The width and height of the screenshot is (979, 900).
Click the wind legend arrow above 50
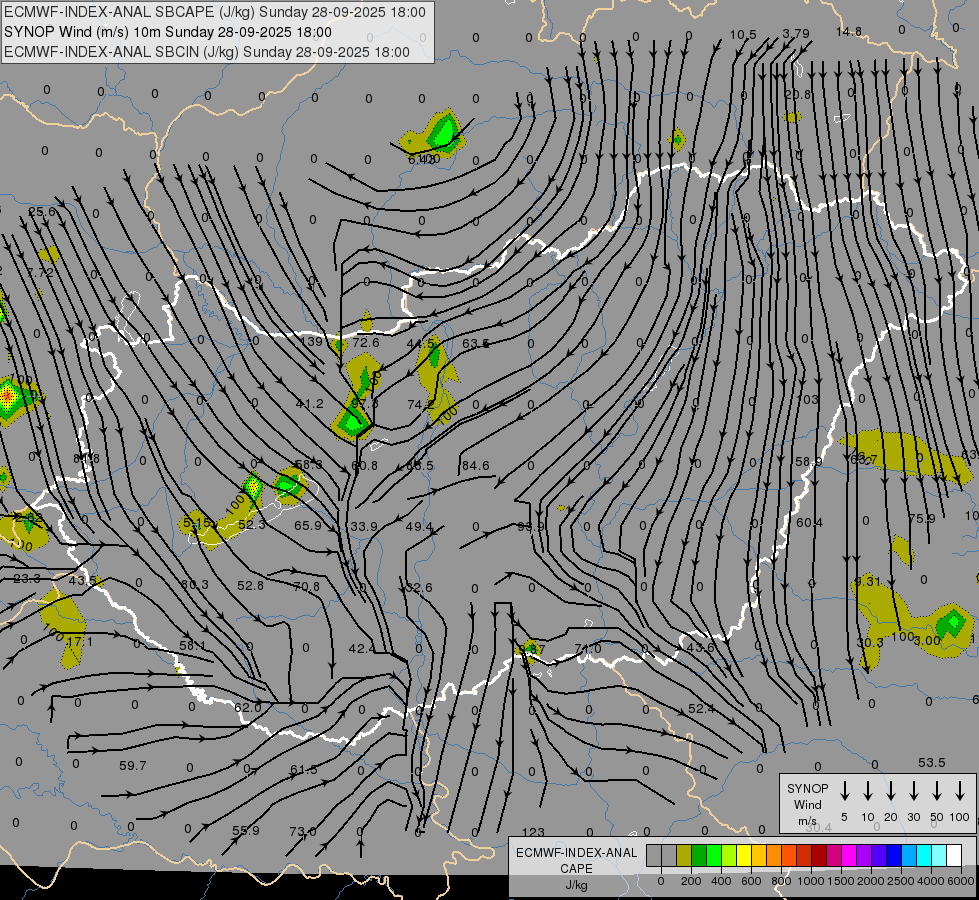click(x=937, y=791)
